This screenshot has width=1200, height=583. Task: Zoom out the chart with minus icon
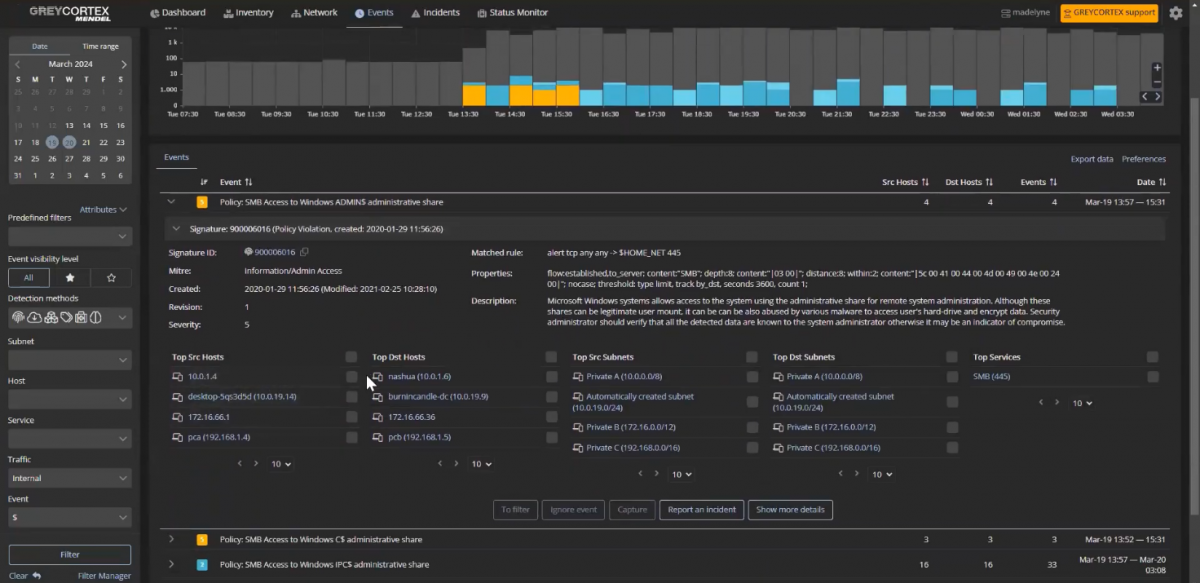click(x=1157, y=81)
